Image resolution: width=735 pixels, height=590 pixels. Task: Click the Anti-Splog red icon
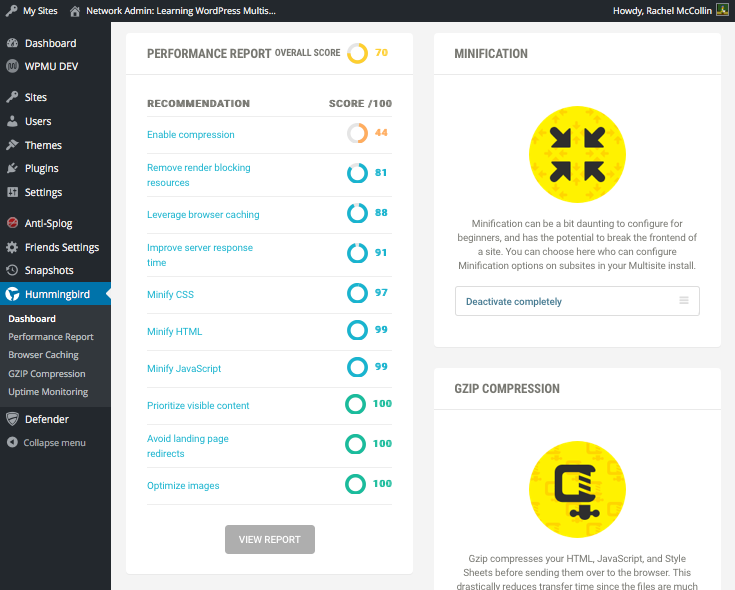coord(13,223)
